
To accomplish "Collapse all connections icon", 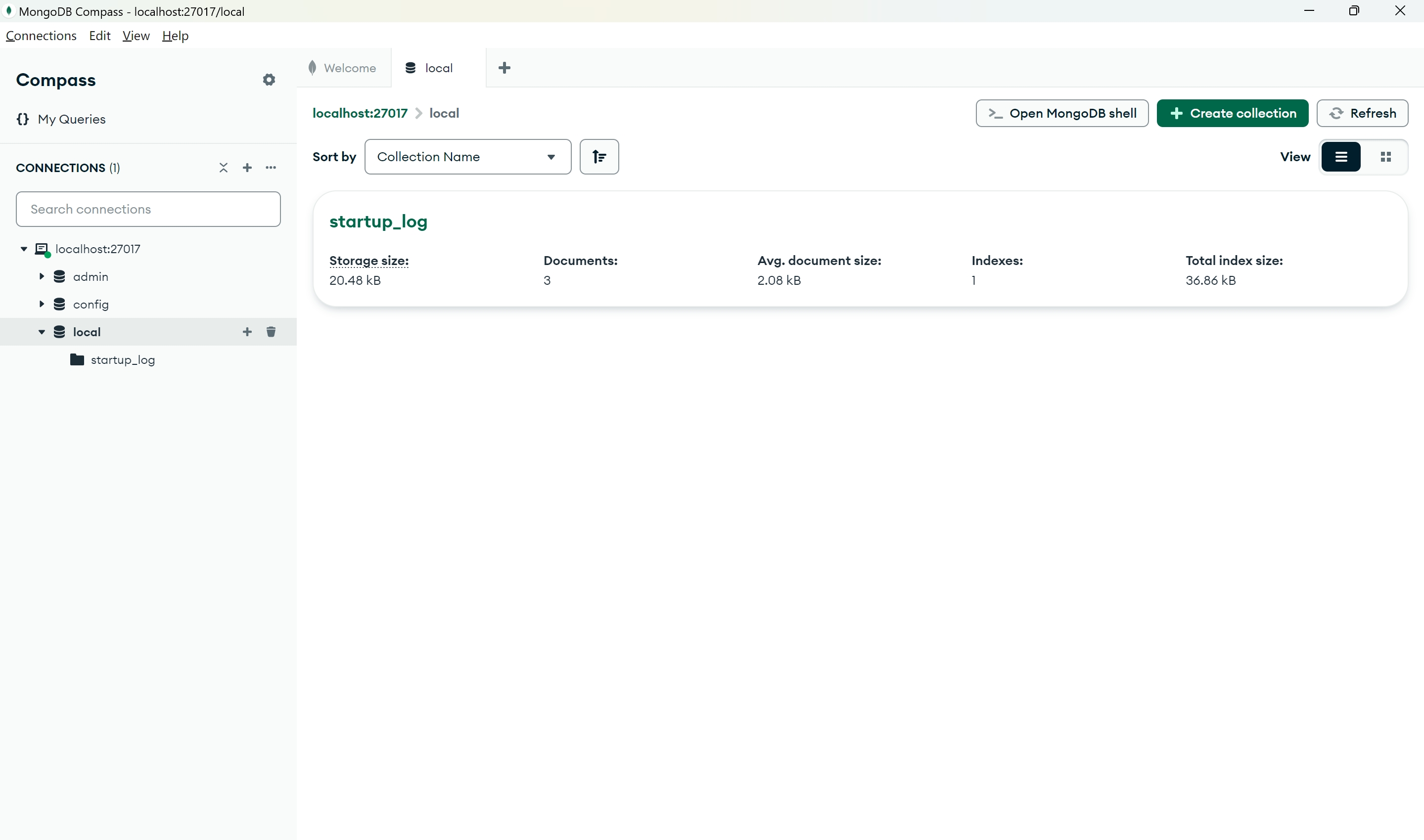I will [x=224, y=168].
